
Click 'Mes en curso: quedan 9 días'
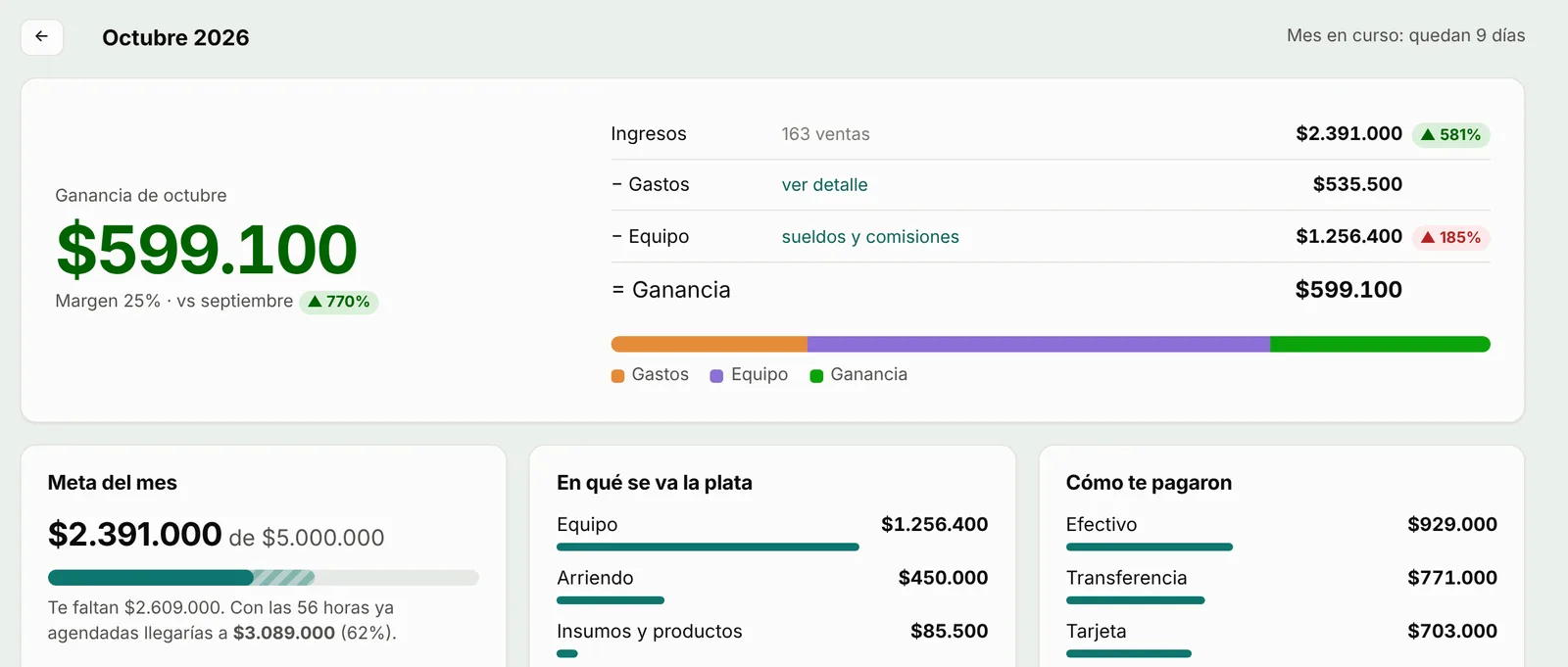tap(1405, 35)
